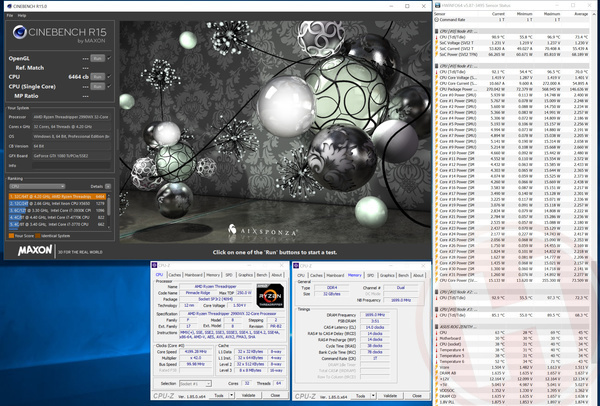Toggle the OpenGL test checkbox
The width and height of the screenshot is (600, 406).
(x=109, y=59)
